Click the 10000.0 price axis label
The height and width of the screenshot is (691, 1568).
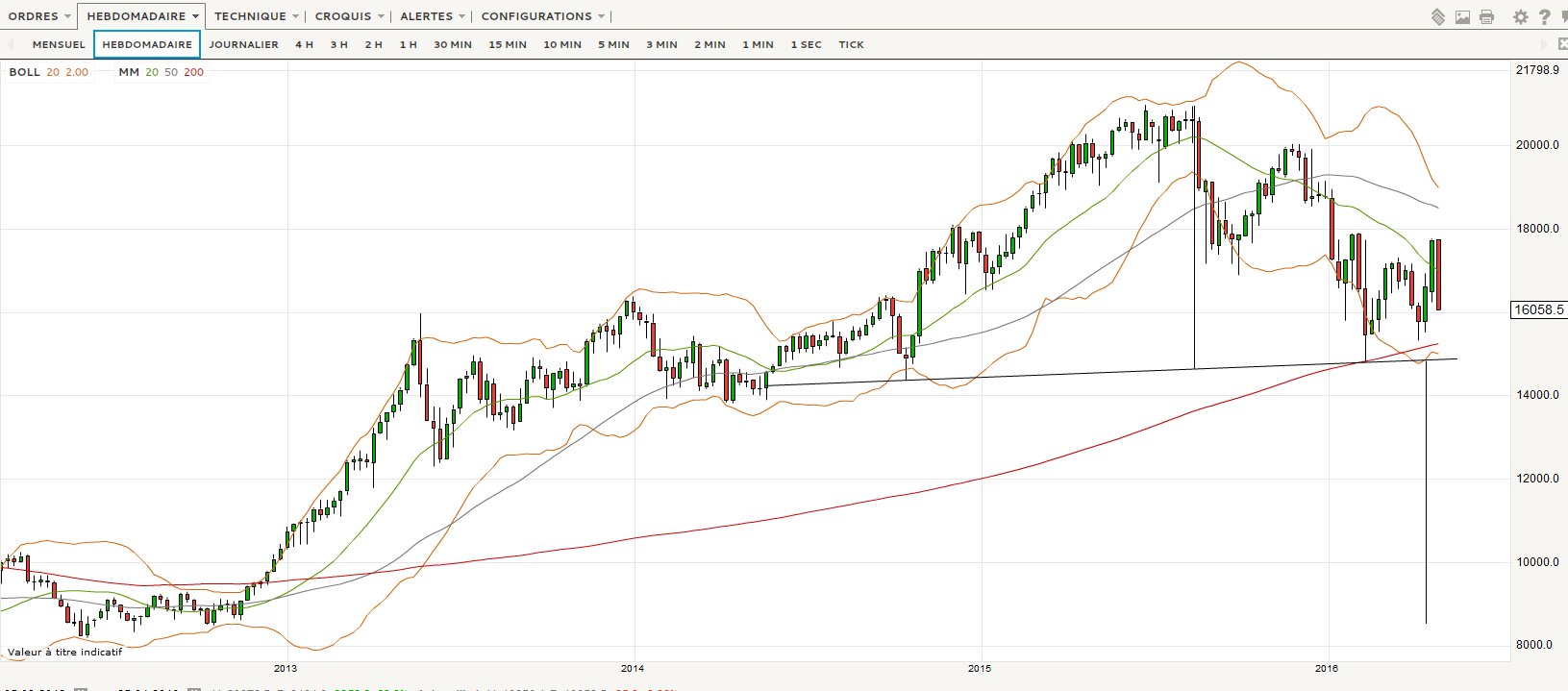pyautogui.click(x=1536, y=562)
